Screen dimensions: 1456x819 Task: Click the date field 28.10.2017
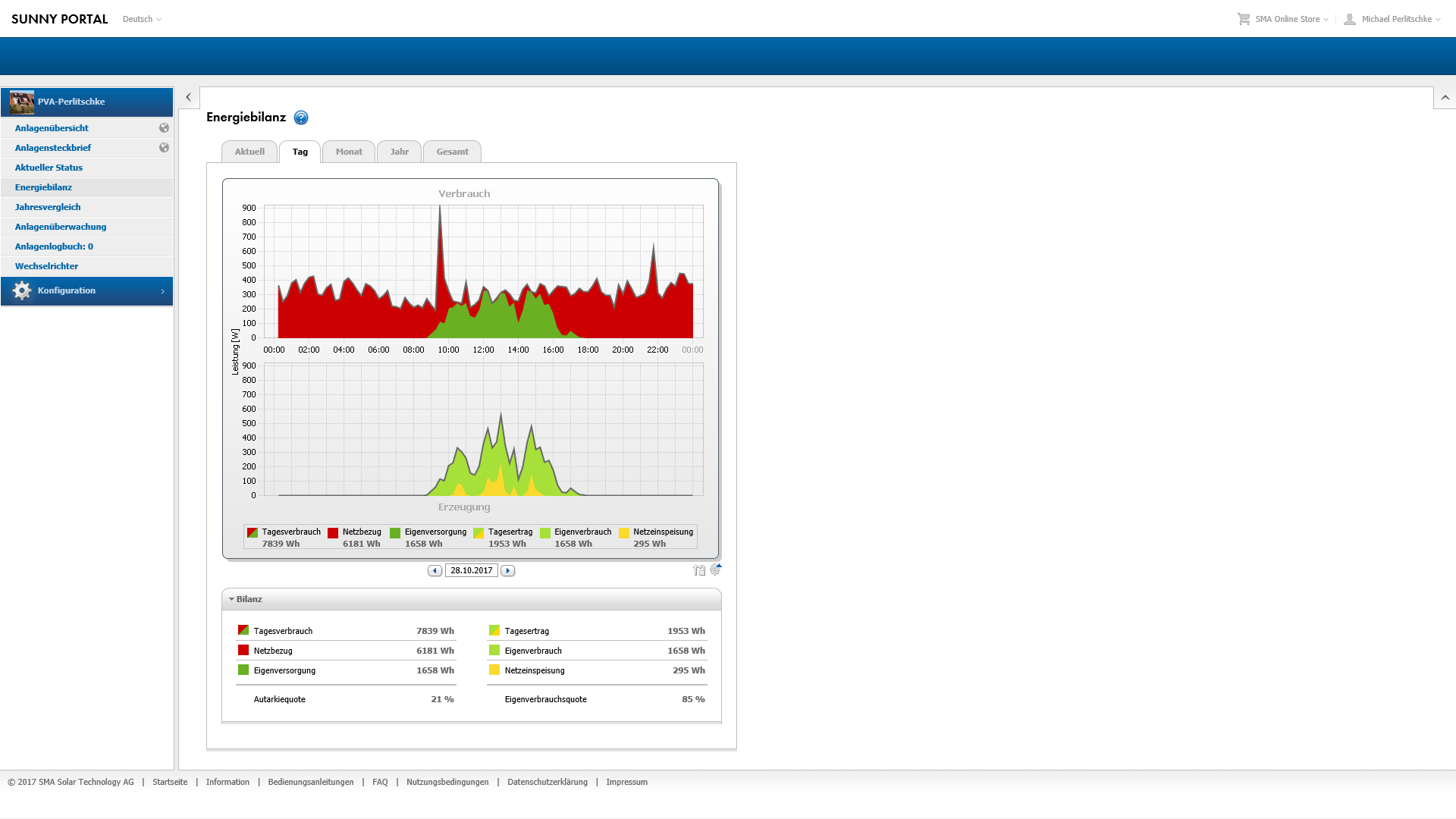click(x=471, y=570)
